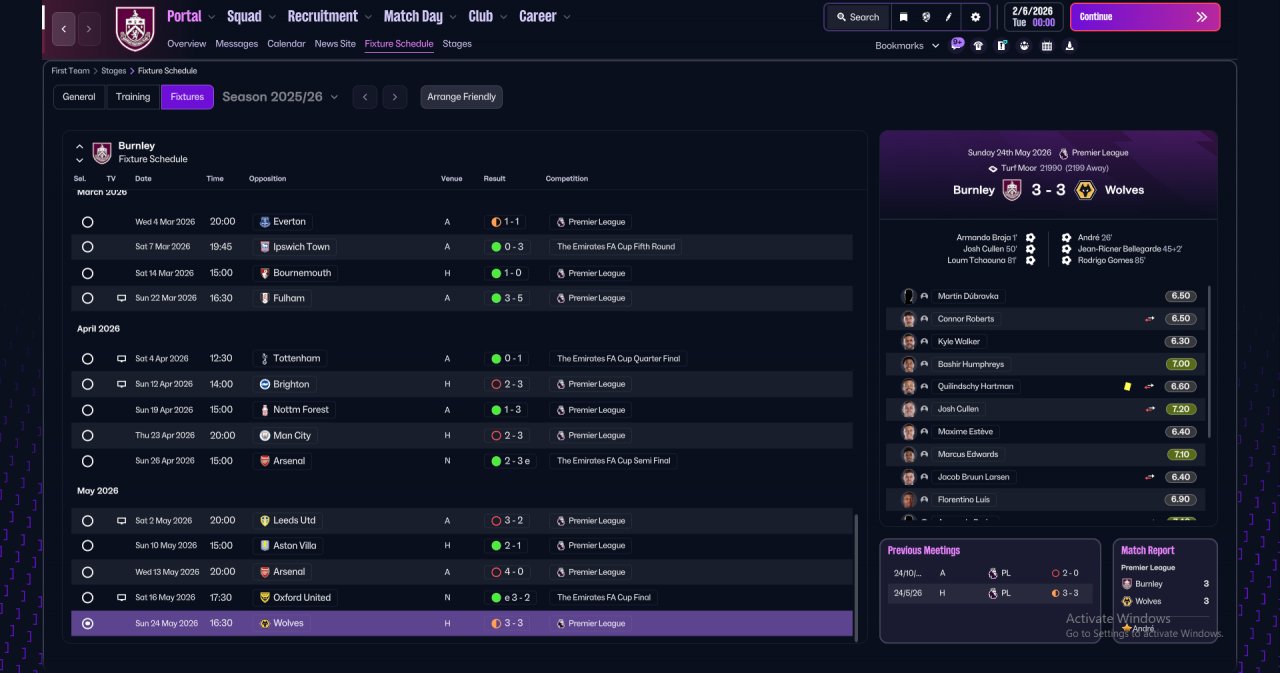Click the globe icon beside the bookmark

click(926, 17)
